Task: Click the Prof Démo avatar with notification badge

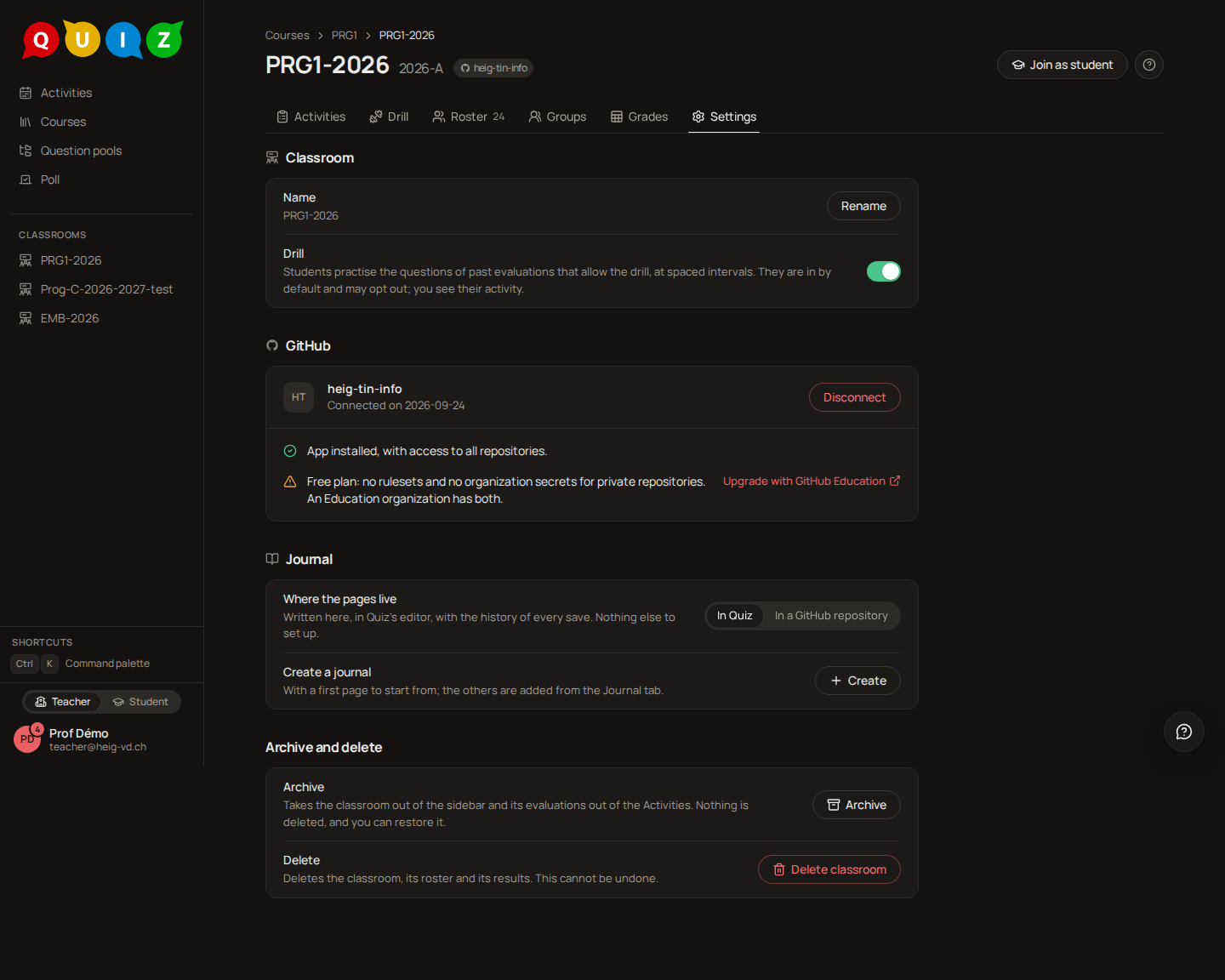Action: point(27,738)
